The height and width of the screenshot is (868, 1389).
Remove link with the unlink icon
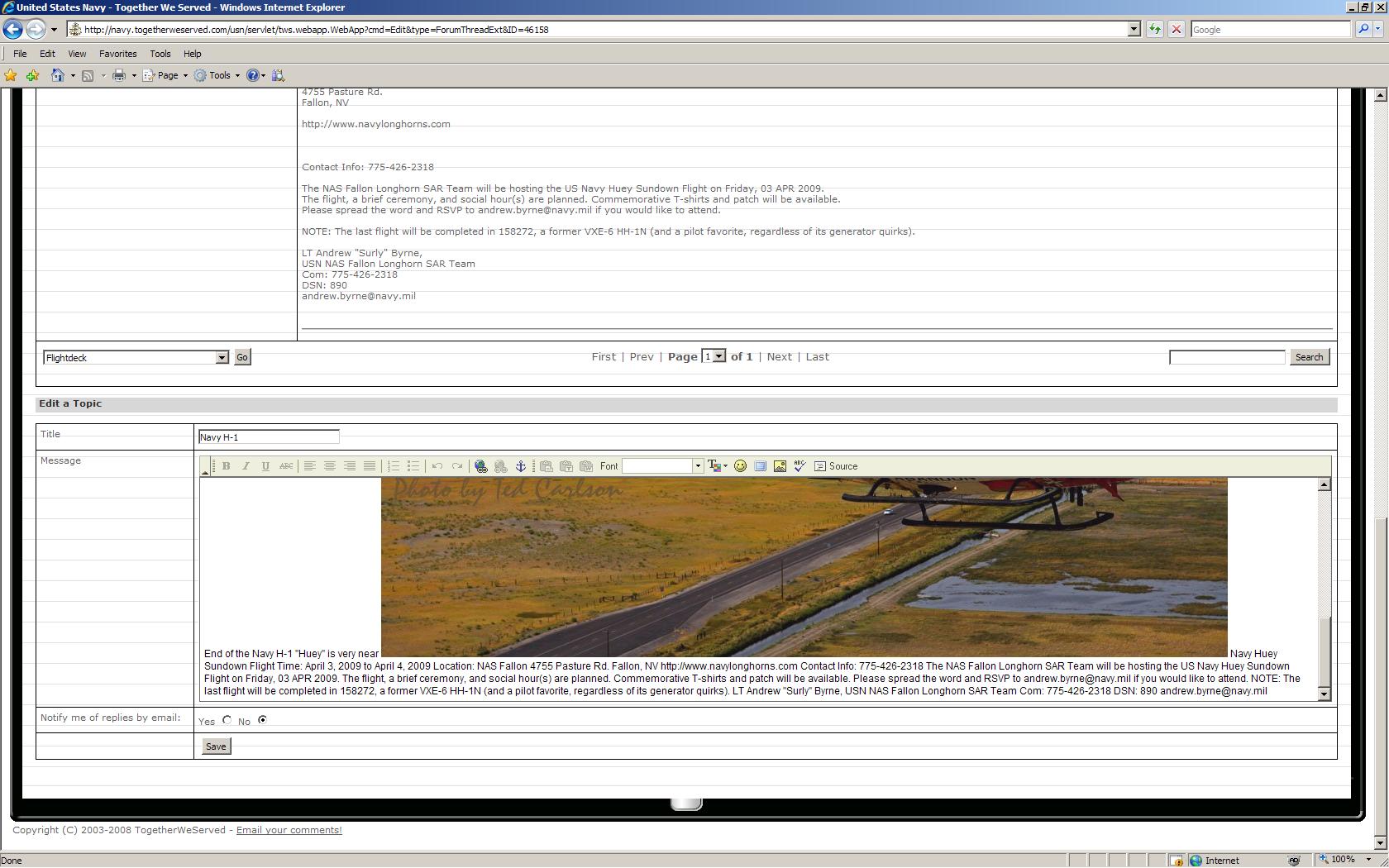click(501, 466)
